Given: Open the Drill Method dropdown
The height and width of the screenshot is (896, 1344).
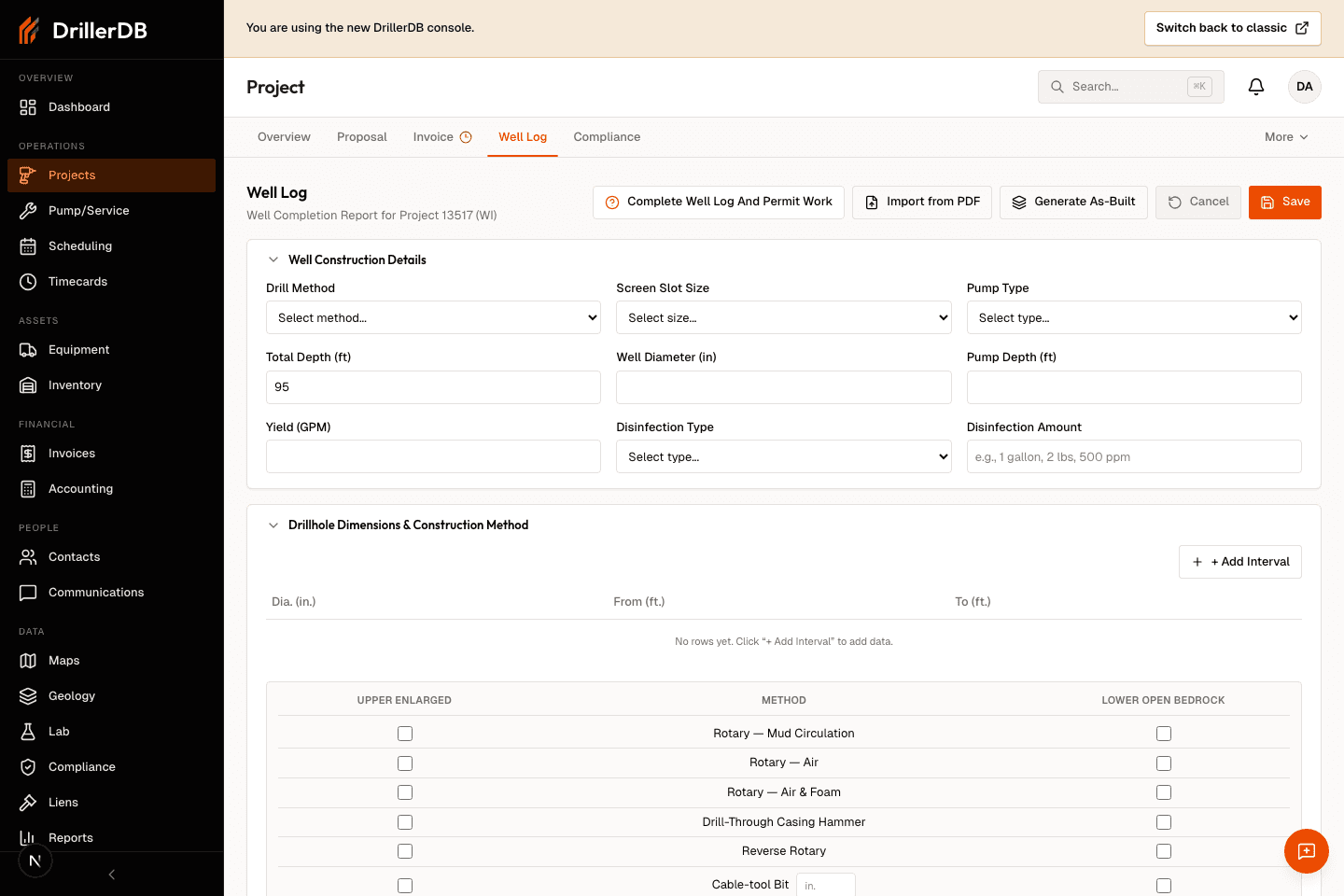Looking at the screenshot, I should pyautogui.click(x=433, y=317).
